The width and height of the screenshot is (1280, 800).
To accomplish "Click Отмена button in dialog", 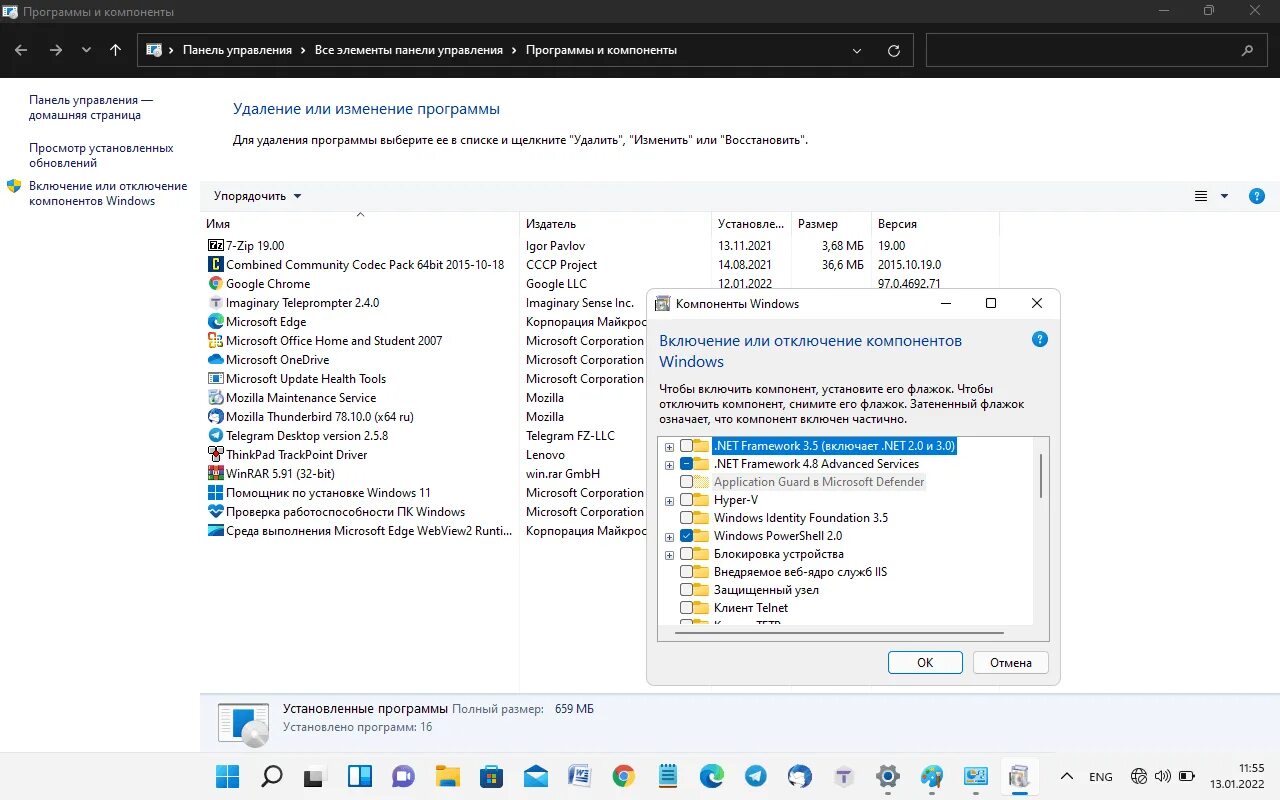I will 1011,662.
